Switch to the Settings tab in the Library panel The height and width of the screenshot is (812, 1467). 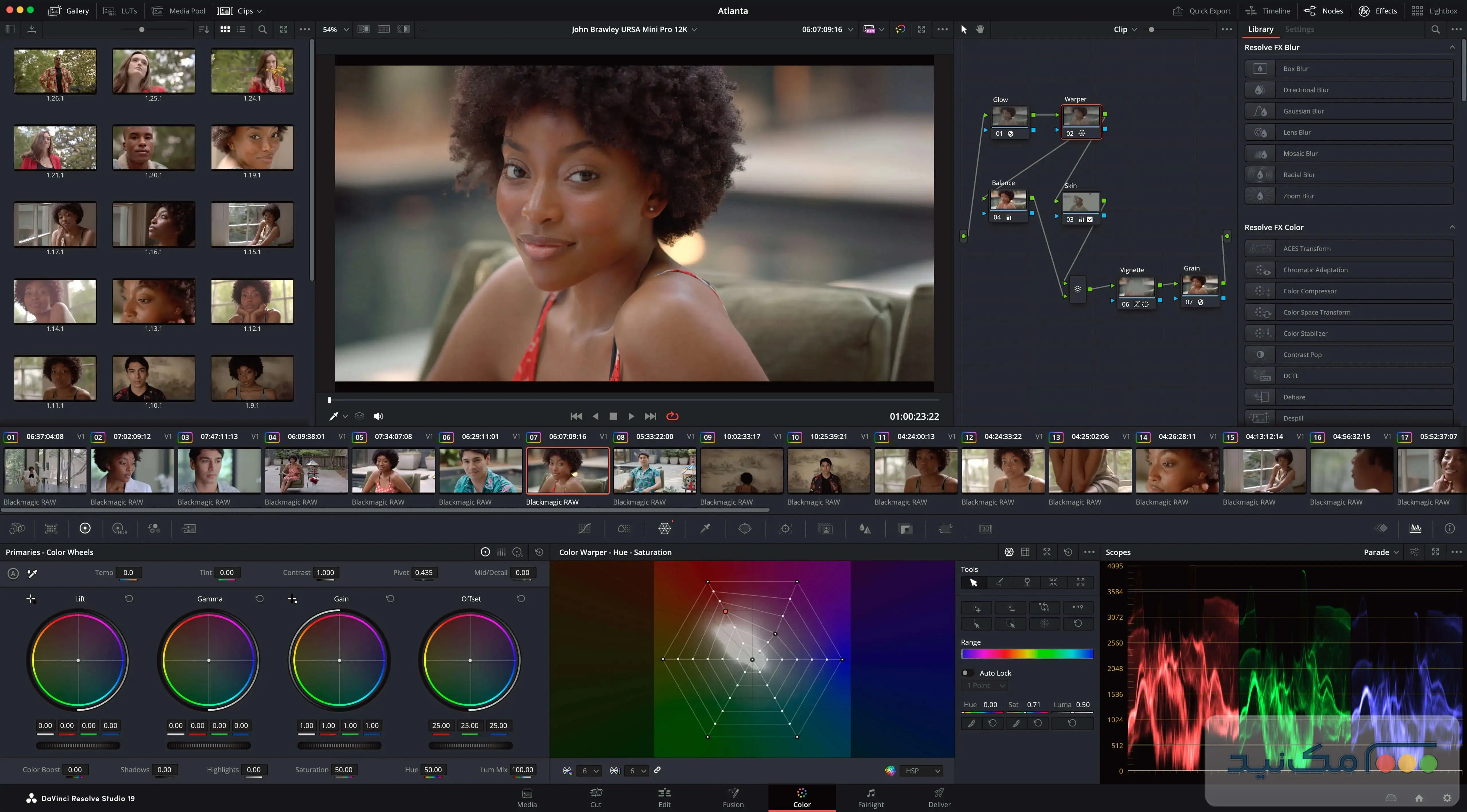coord(1300,29)
